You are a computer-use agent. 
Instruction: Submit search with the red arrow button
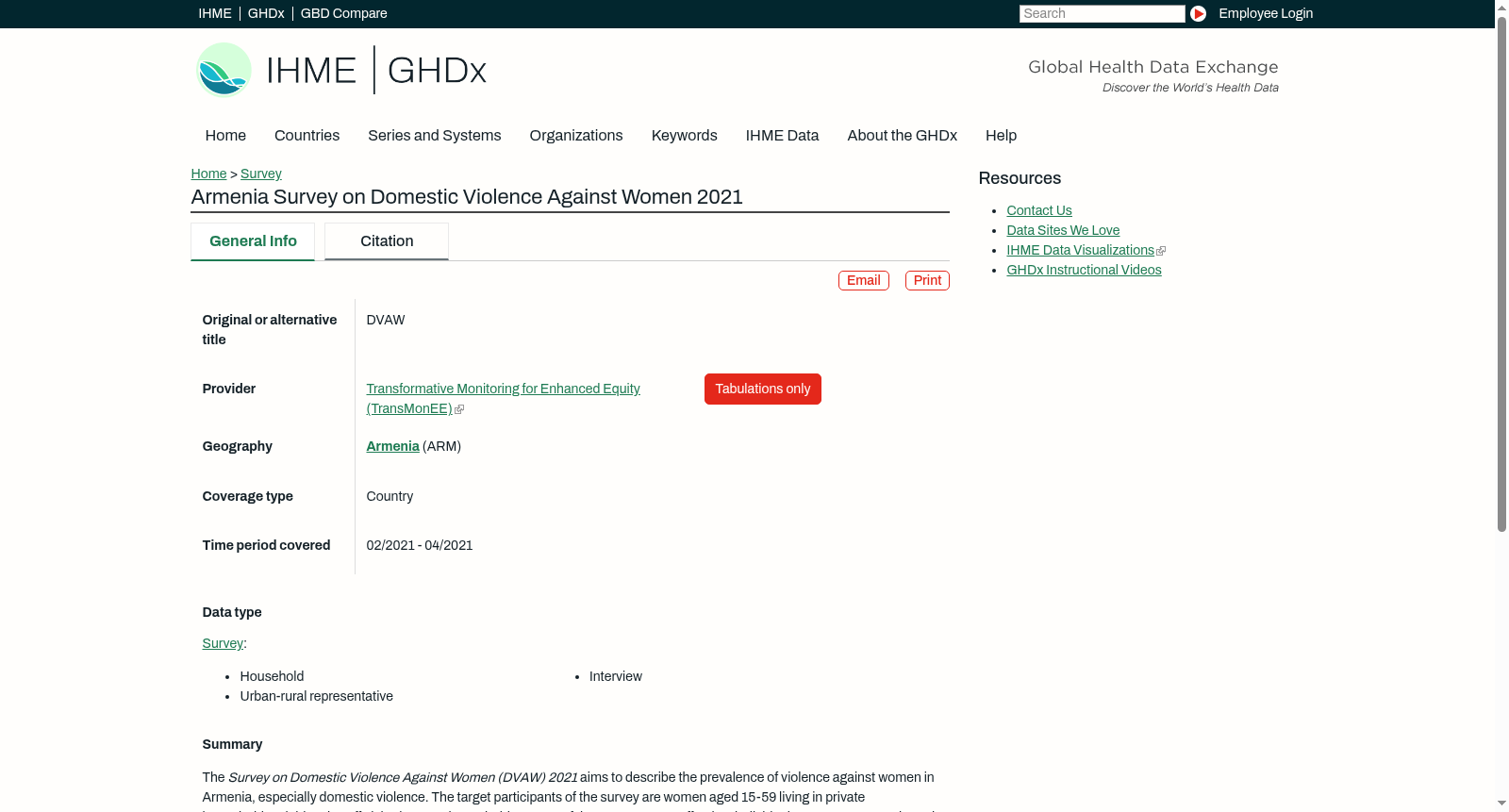click(x=1198, y=13)
